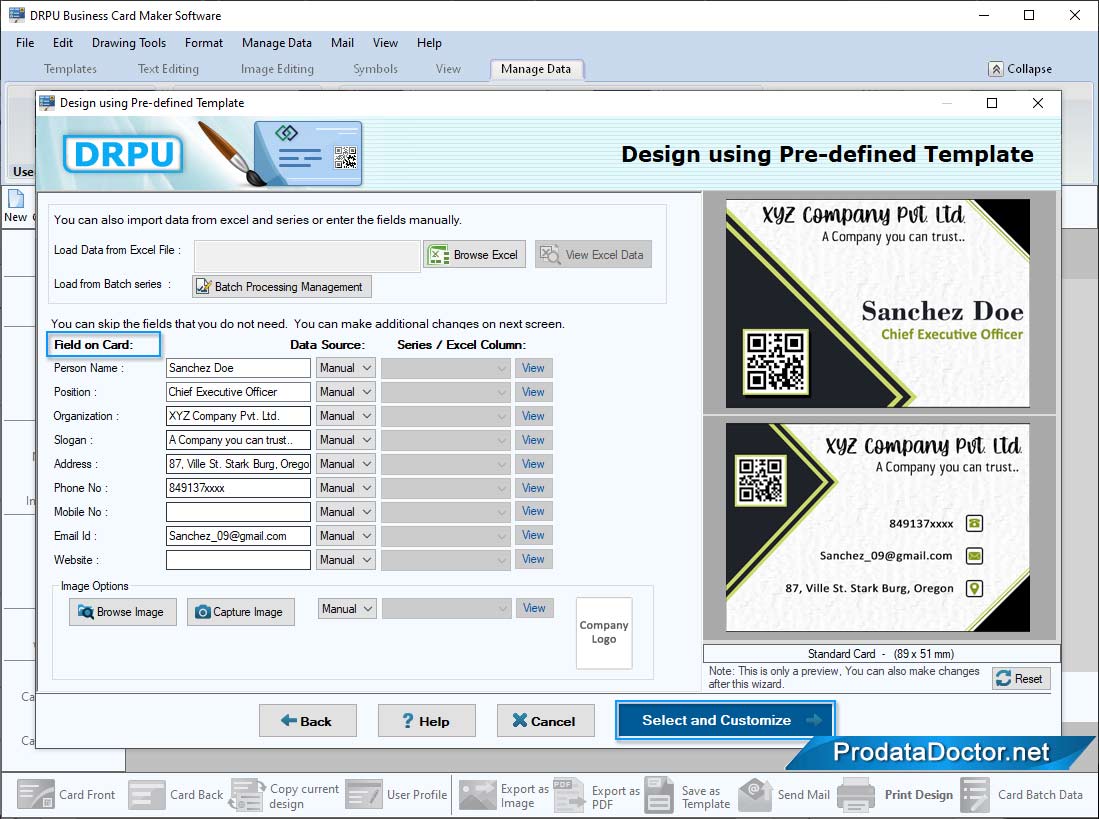Click the Slogan input field

[238, 440]
